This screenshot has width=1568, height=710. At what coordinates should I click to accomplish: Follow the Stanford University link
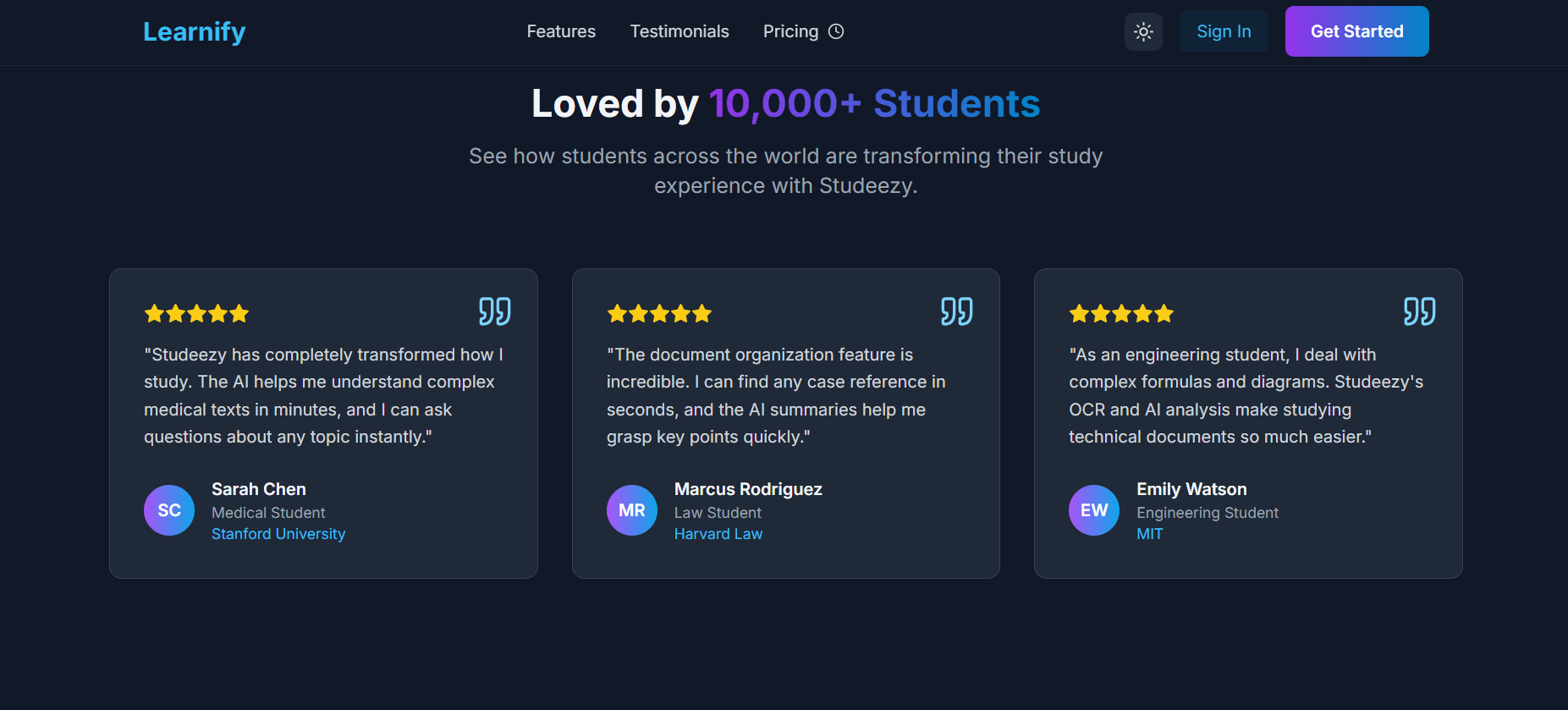point(278,534)
